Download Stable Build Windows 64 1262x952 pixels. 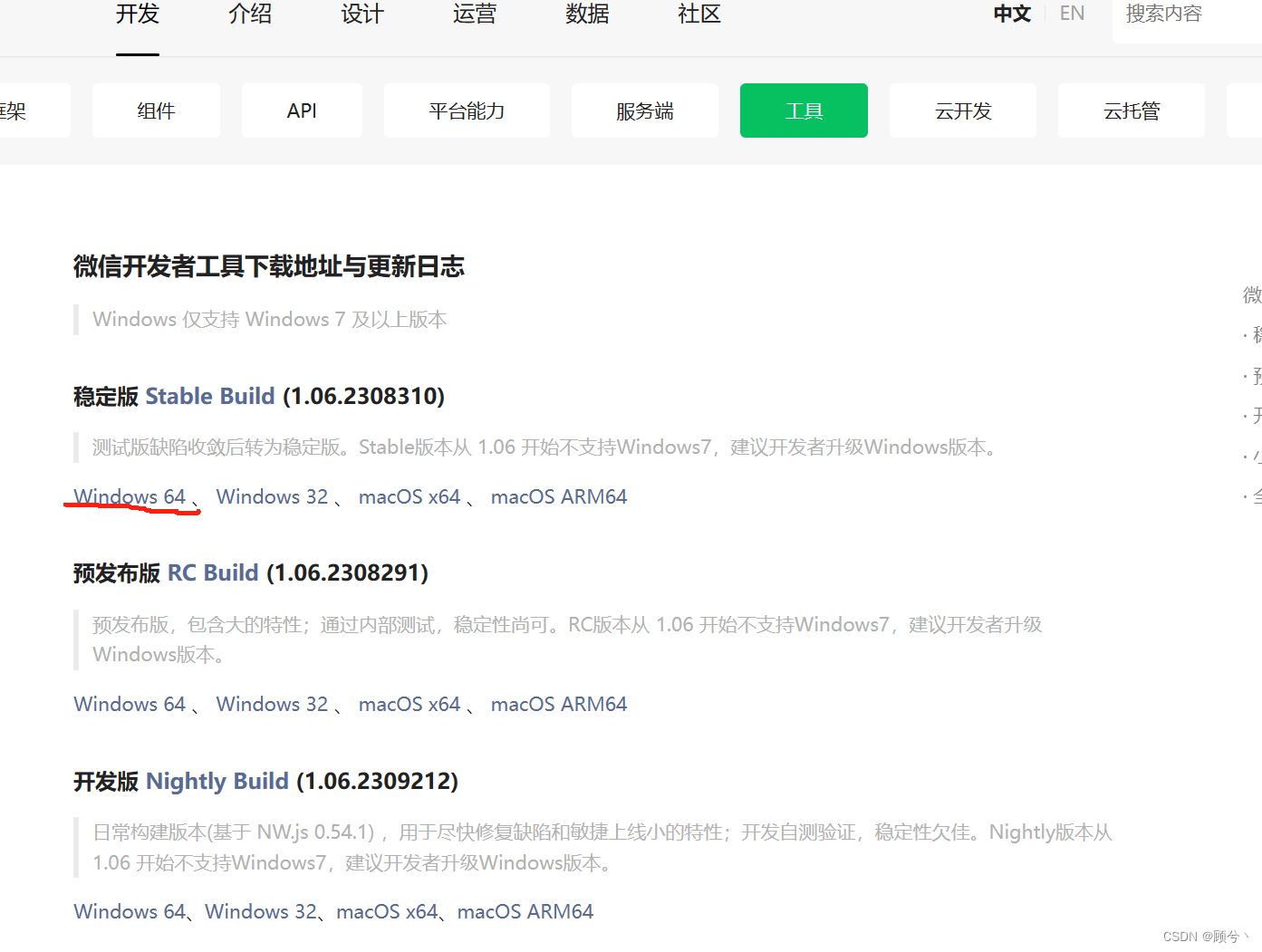(130, 497)
